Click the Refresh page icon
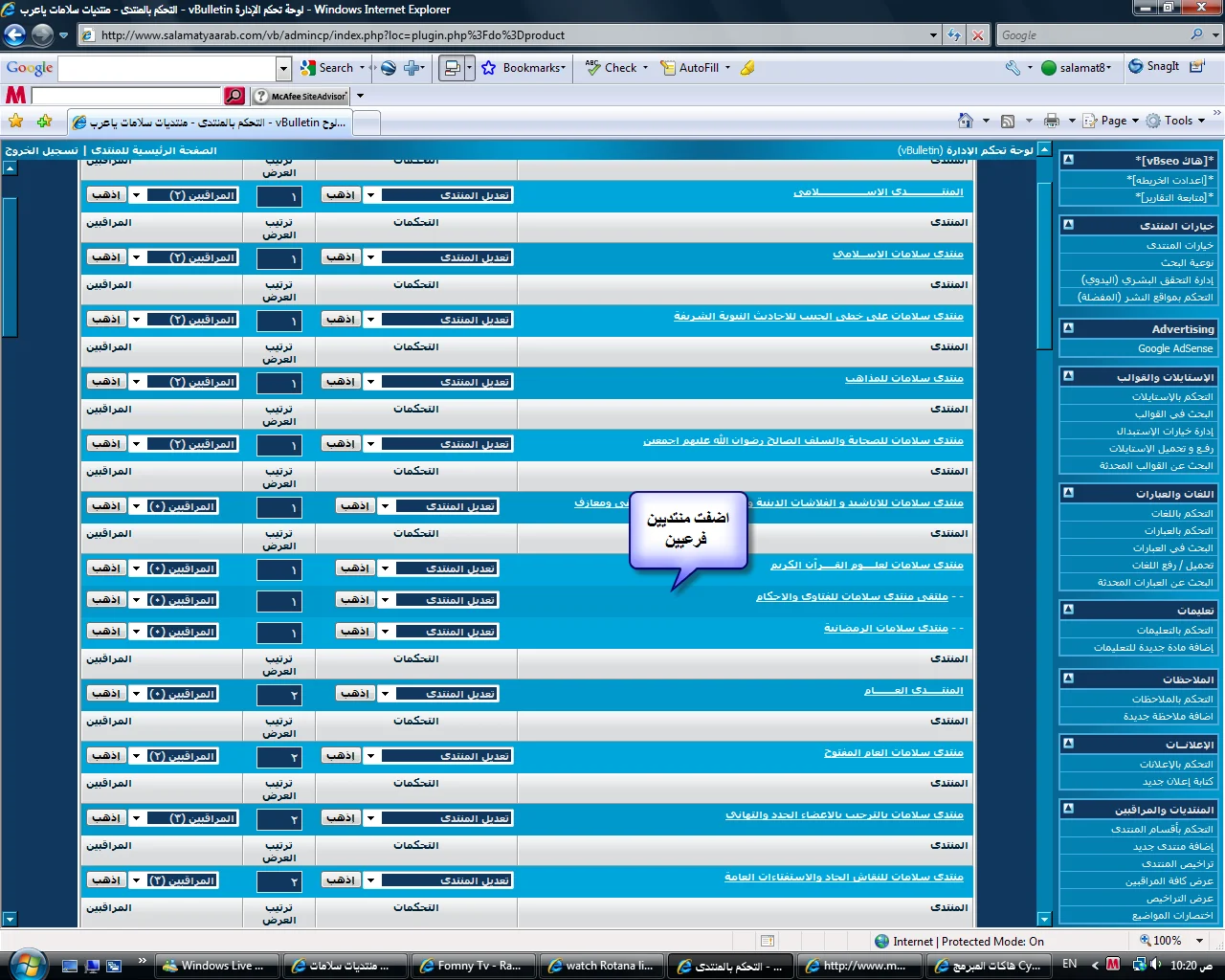 click(x=954, y=35)
